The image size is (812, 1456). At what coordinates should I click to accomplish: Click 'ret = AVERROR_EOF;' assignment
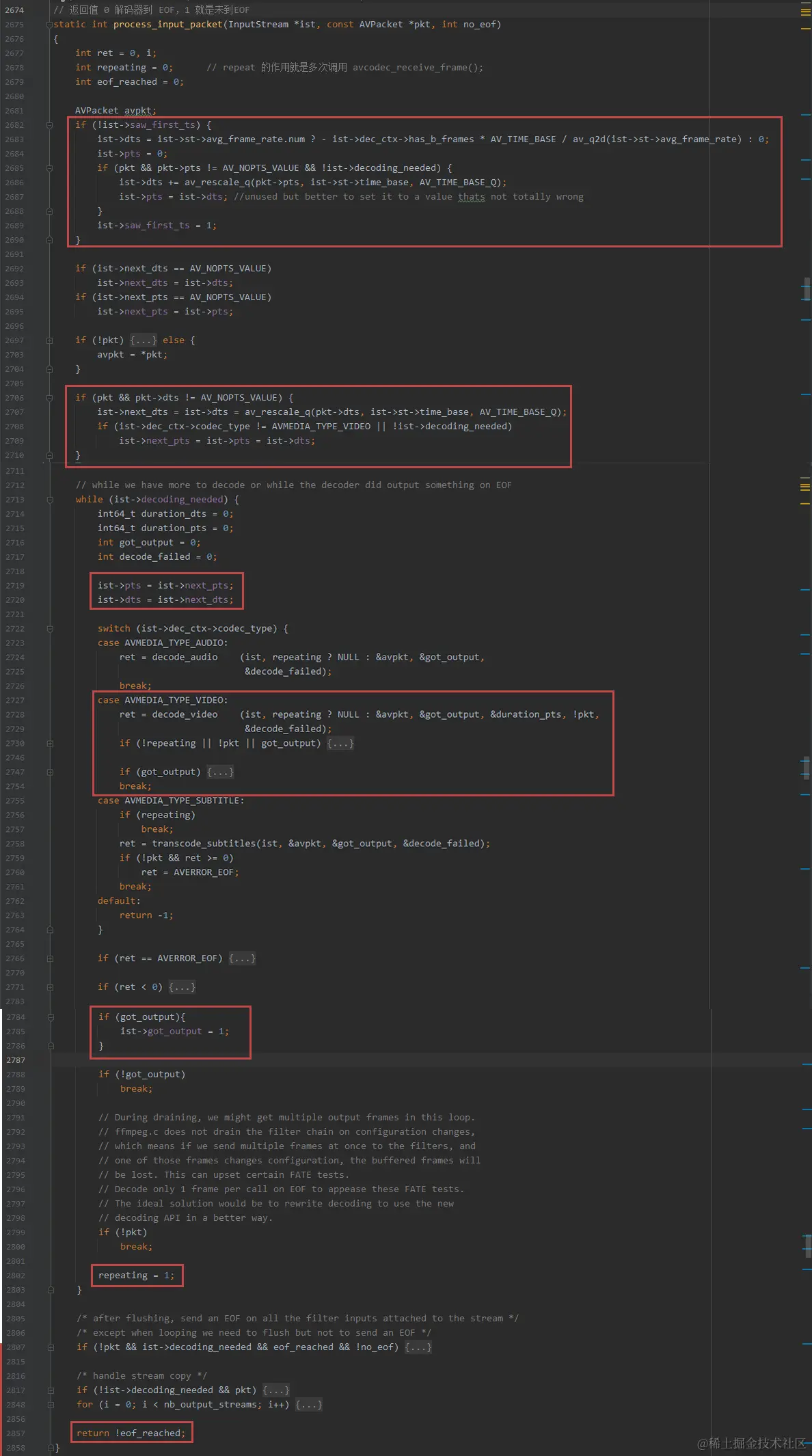(190, 873)
